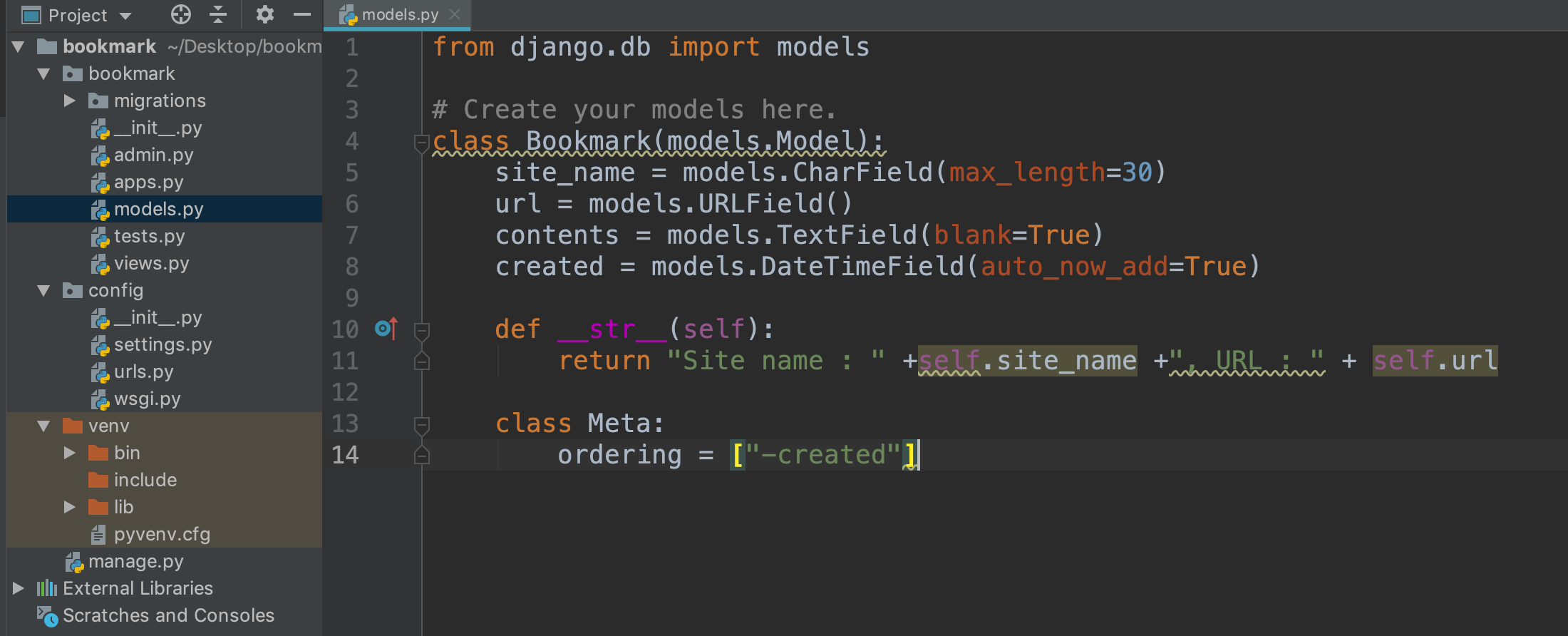Click on 'models.URLField()' on line 6

721,204
